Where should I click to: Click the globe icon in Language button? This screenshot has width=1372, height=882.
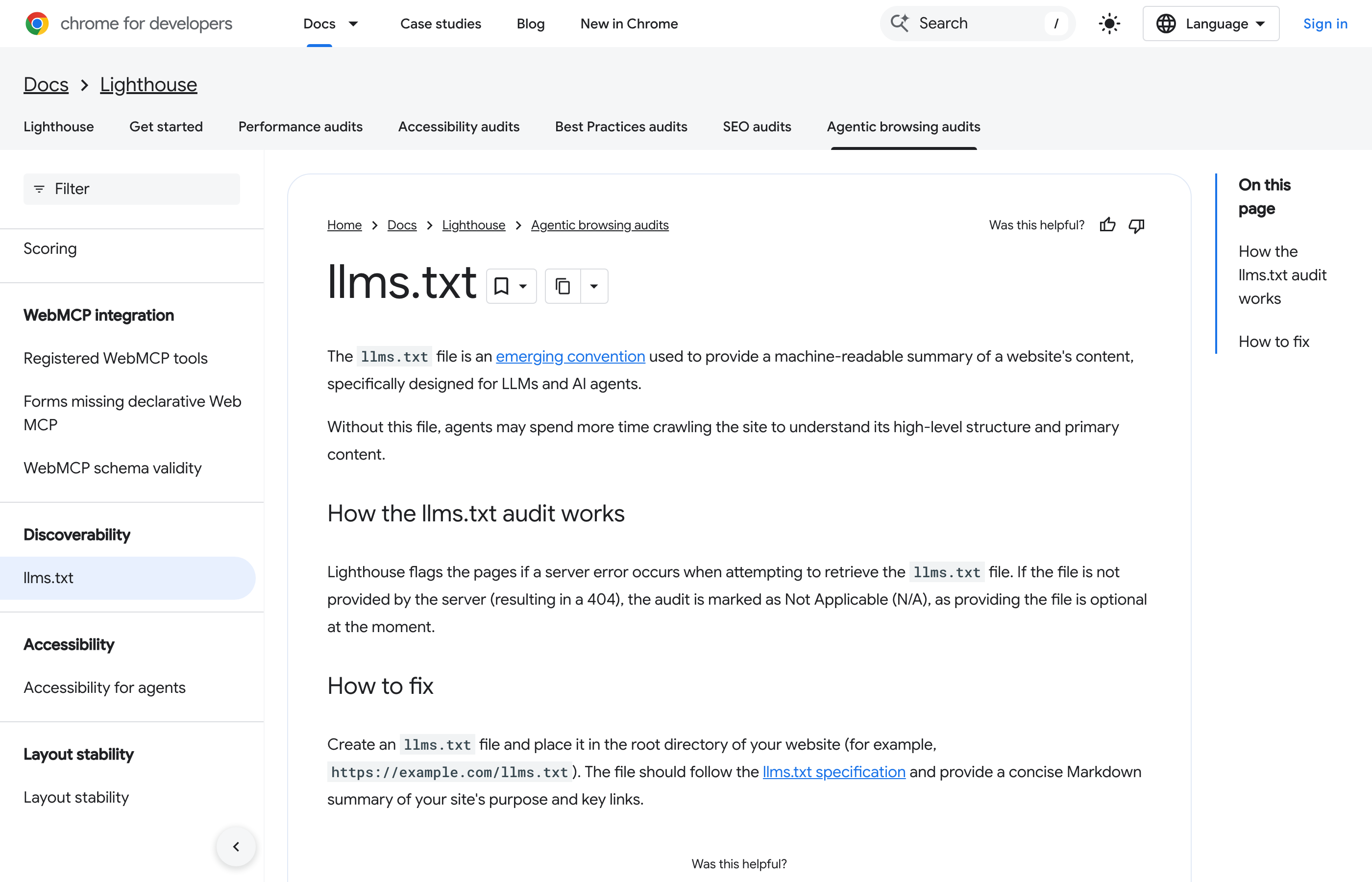(x=1166, y=24)
